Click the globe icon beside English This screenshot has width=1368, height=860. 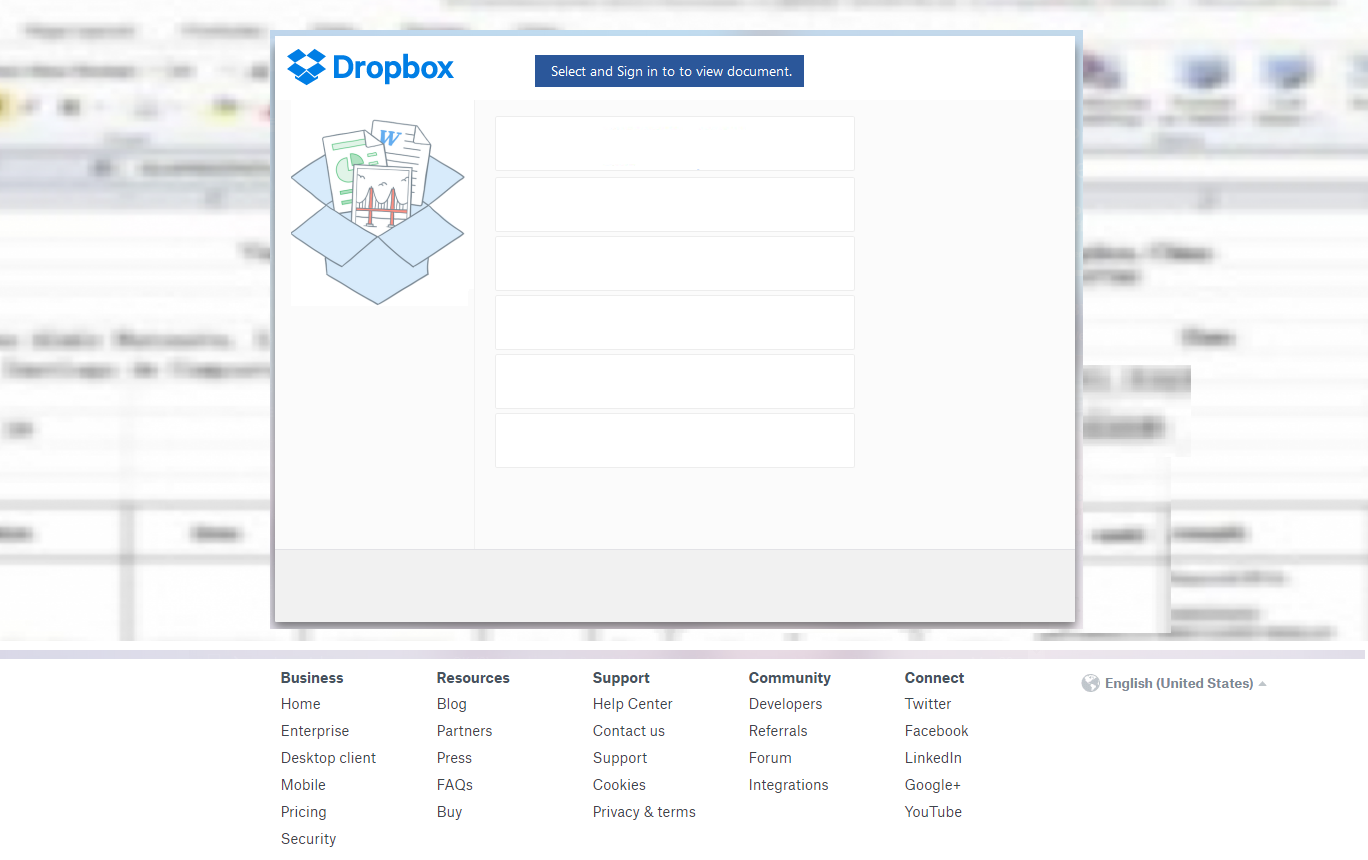1091,684
